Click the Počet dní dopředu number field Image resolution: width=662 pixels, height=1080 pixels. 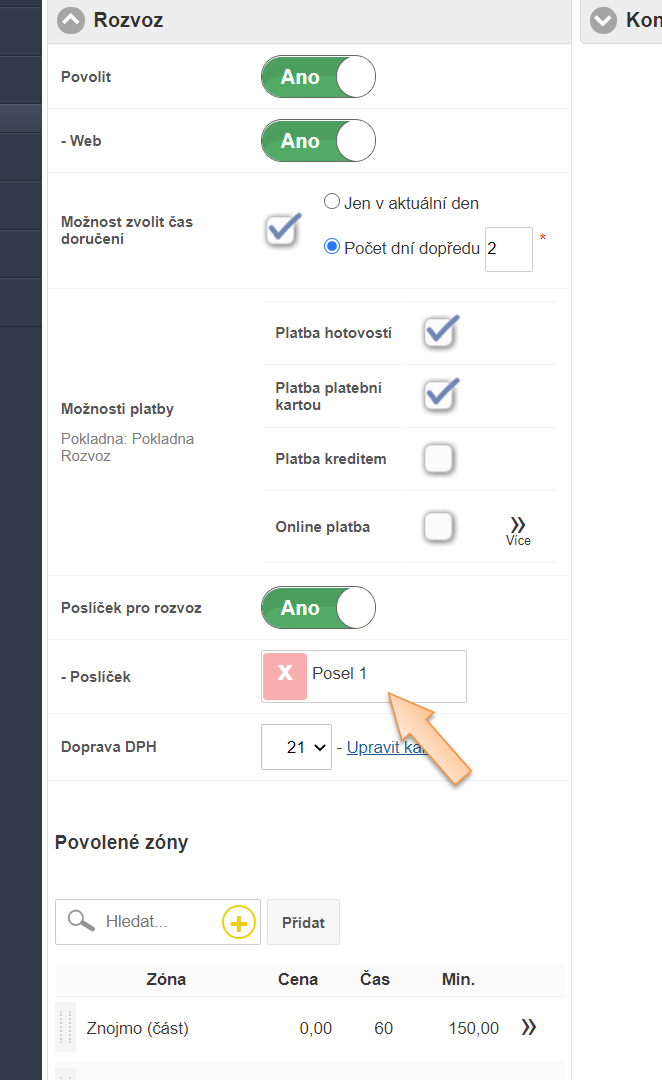point(508,249)
